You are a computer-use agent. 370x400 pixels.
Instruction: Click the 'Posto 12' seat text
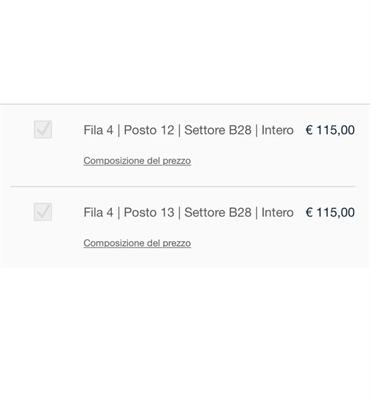(x=149, y=130)
